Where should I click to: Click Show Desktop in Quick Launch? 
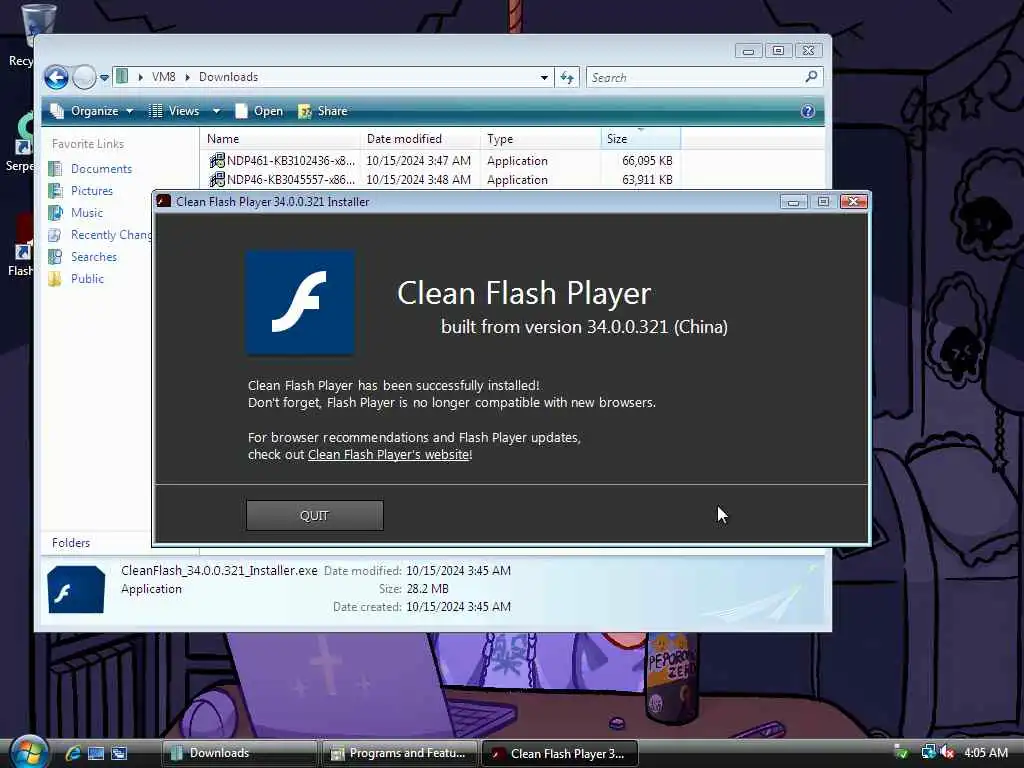(96, 753)
